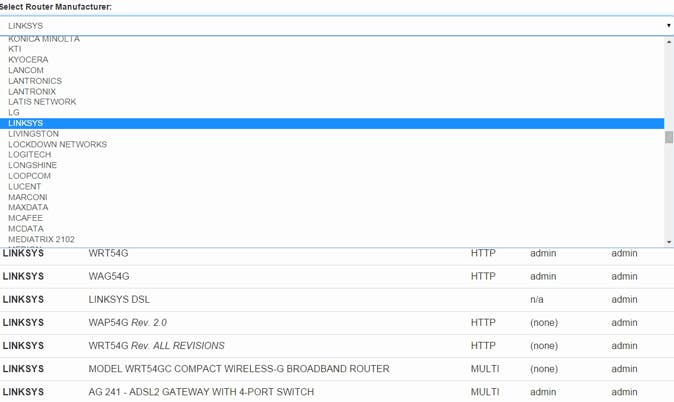
Task: Click WRT54G model cell with admin username
Action: click(x=108, y=253)
